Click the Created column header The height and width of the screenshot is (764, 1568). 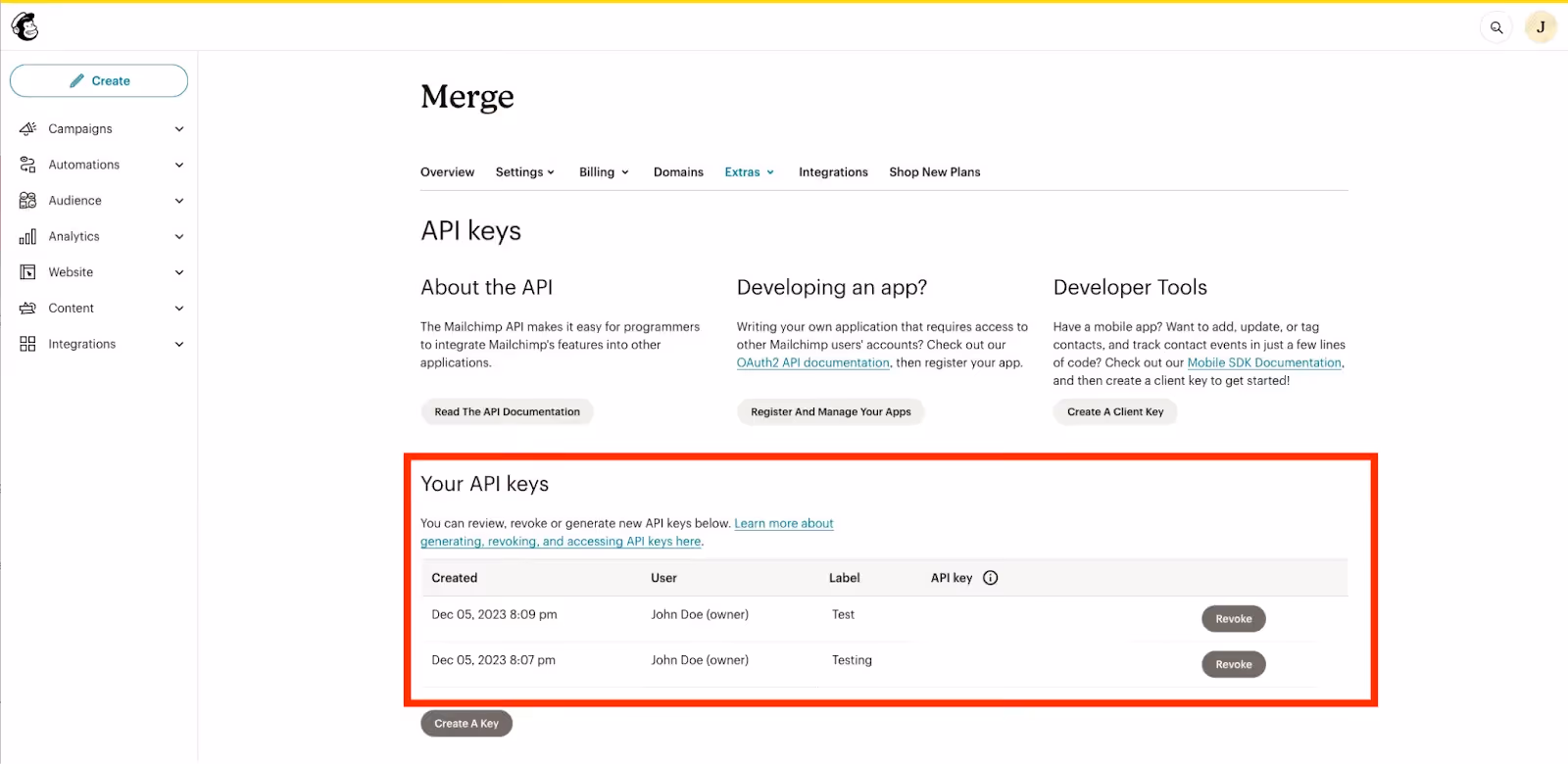click(x=455, y=578)
